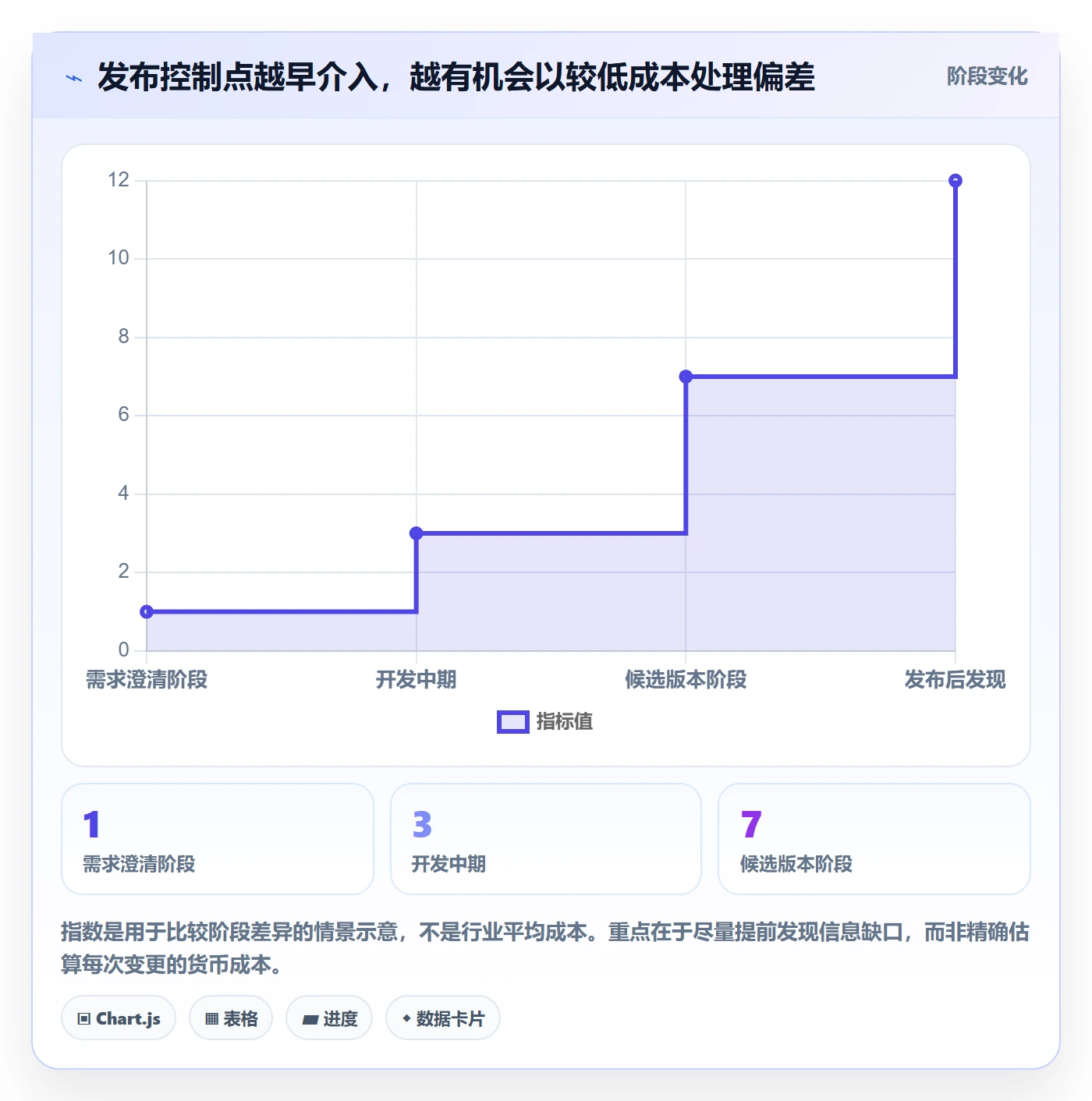Click the lightning icon beside the title
Viewport: 1092px width, 1101px height.
[x=74, y=78]
